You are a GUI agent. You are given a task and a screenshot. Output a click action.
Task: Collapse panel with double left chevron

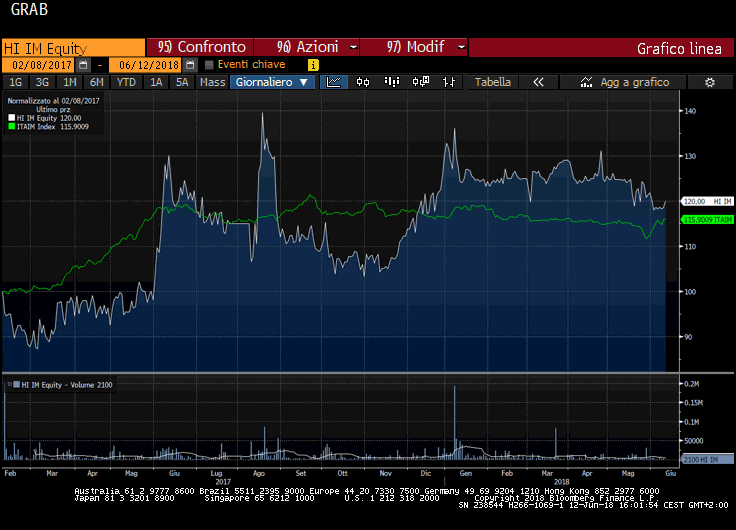pos(538,82)
